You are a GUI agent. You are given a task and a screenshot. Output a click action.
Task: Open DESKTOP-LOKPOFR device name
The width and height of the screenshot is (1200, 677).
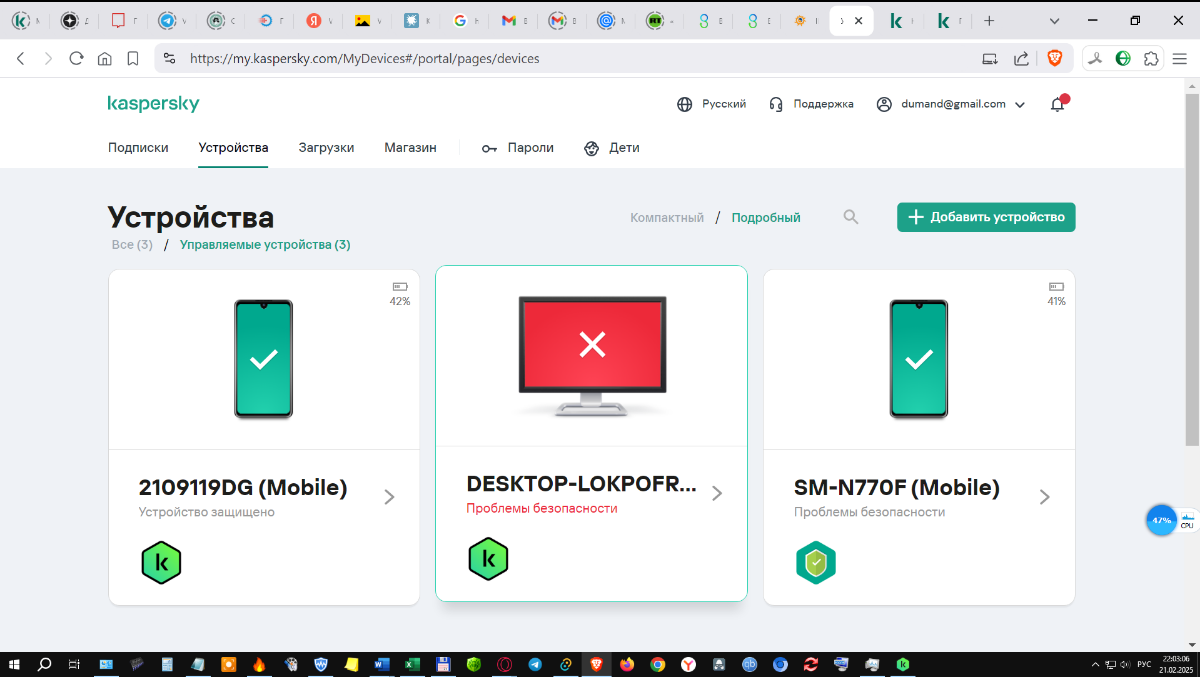click(x=581, y=484)
